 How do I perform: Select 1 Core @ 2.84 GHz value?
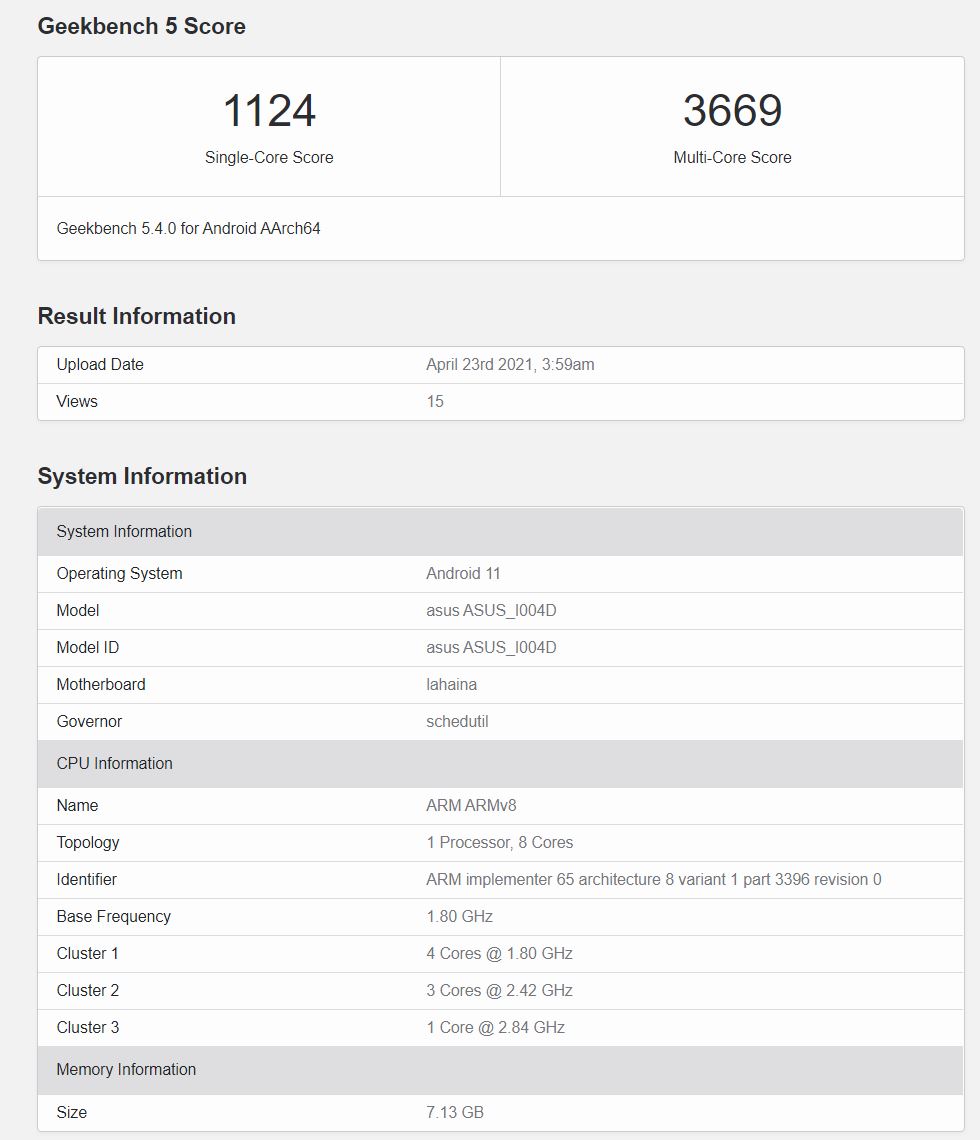click(x=496, y=1028)
